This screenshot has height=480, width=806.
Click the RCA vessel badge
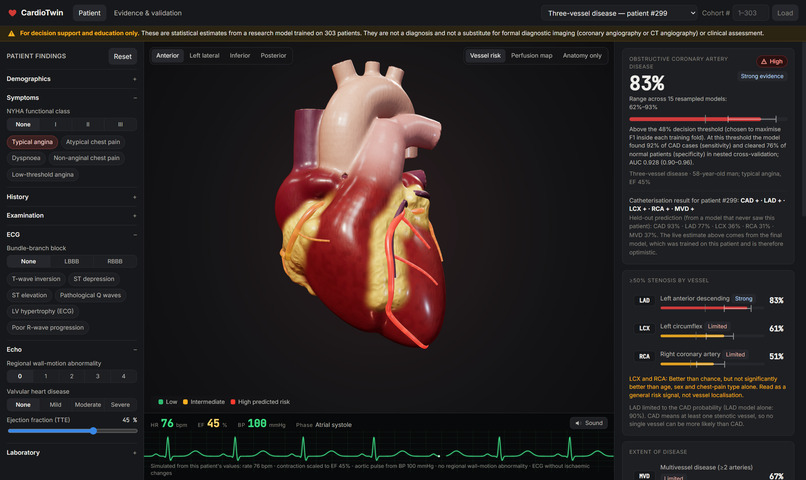(645, 356)
